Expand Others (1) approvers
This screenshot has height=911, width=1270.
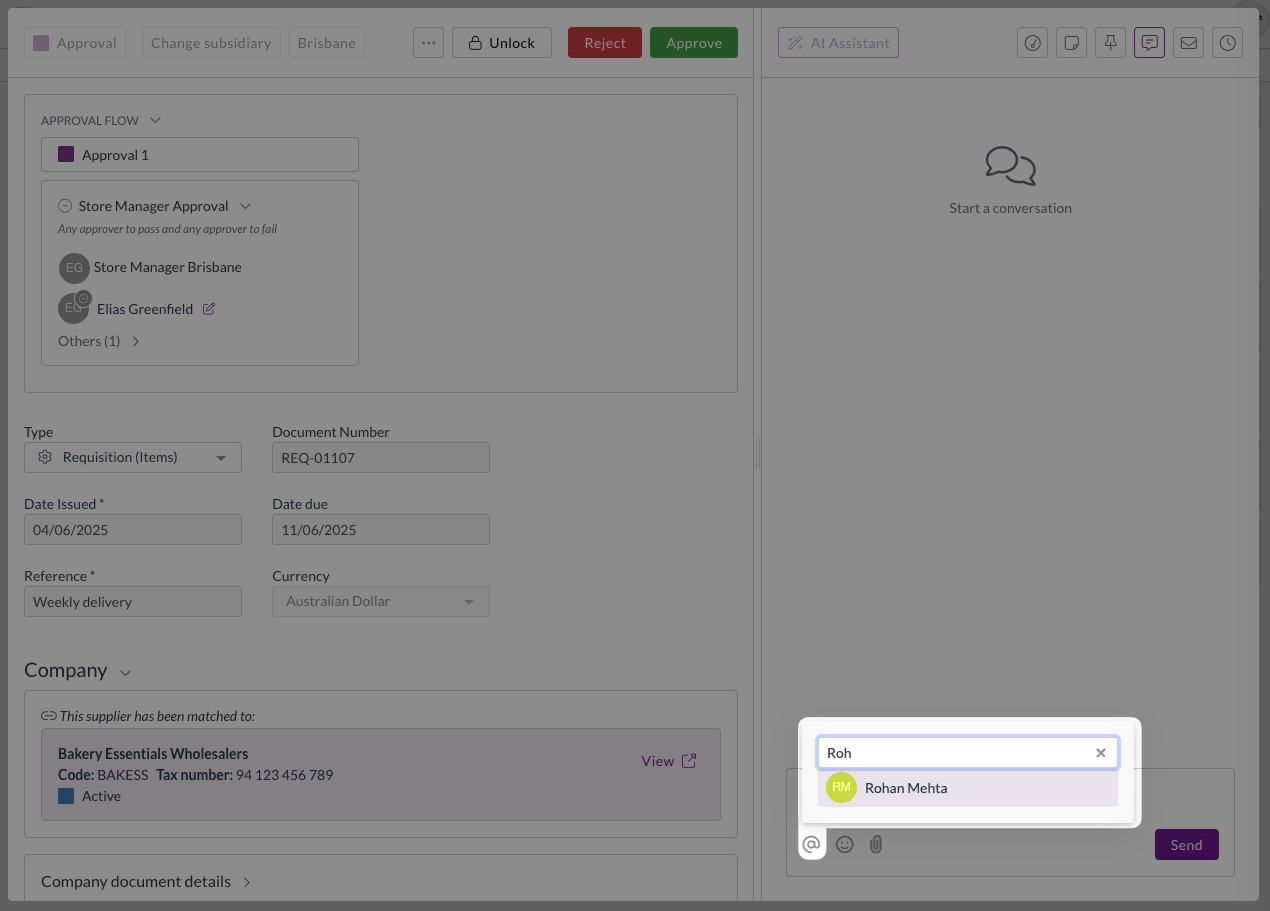pos(99,341)
